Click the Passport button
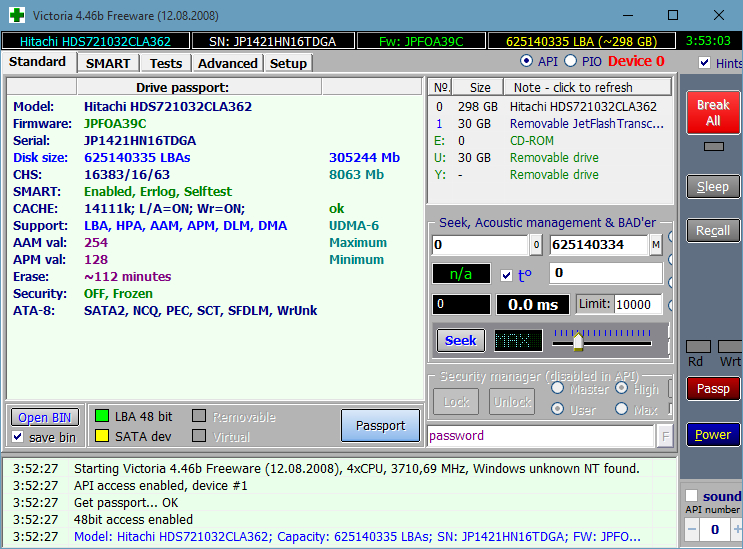Screen dimensions: 743x549 point(381,425)
